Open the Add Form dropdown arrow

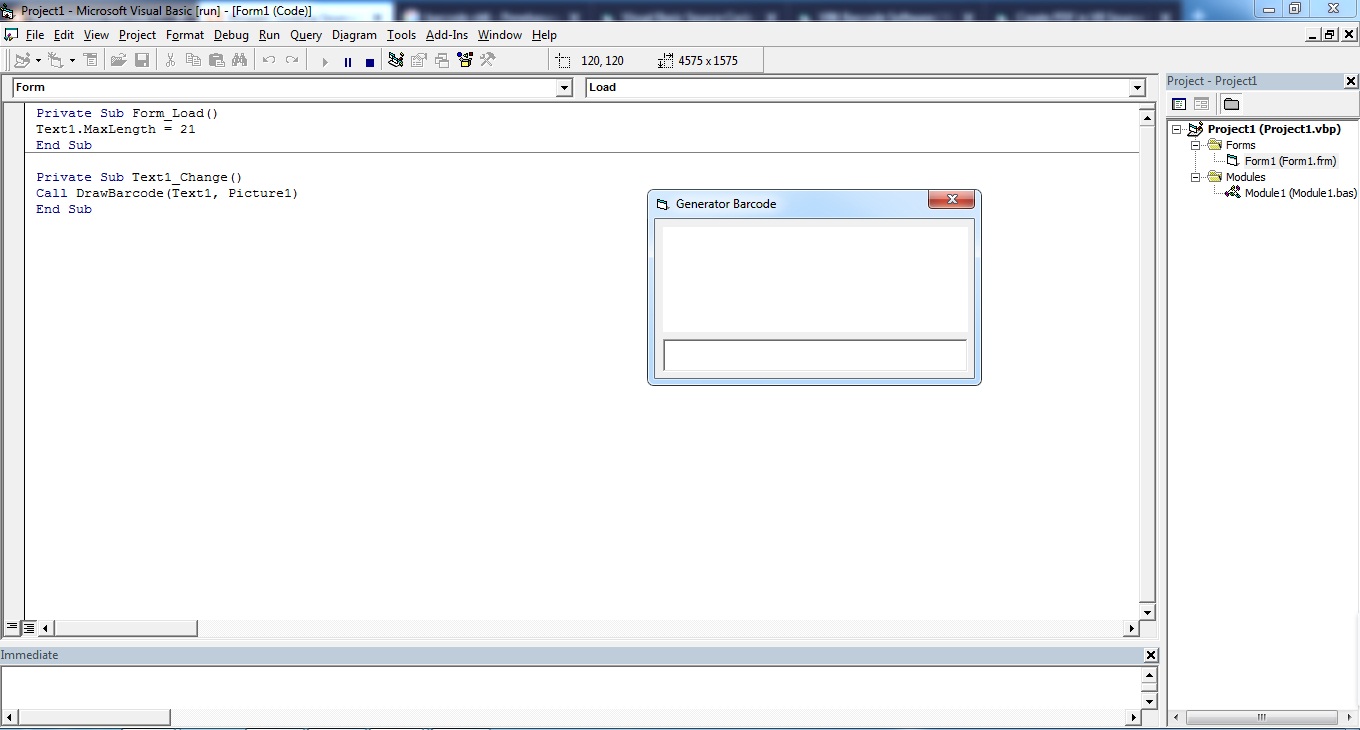72,61
